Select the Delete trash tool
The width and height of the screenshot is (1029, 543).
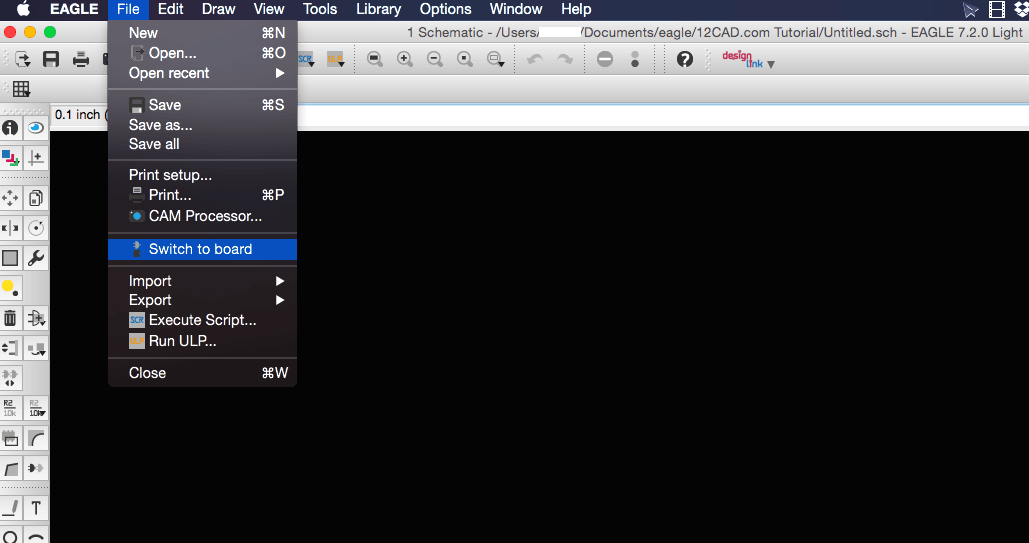point(10,318)
